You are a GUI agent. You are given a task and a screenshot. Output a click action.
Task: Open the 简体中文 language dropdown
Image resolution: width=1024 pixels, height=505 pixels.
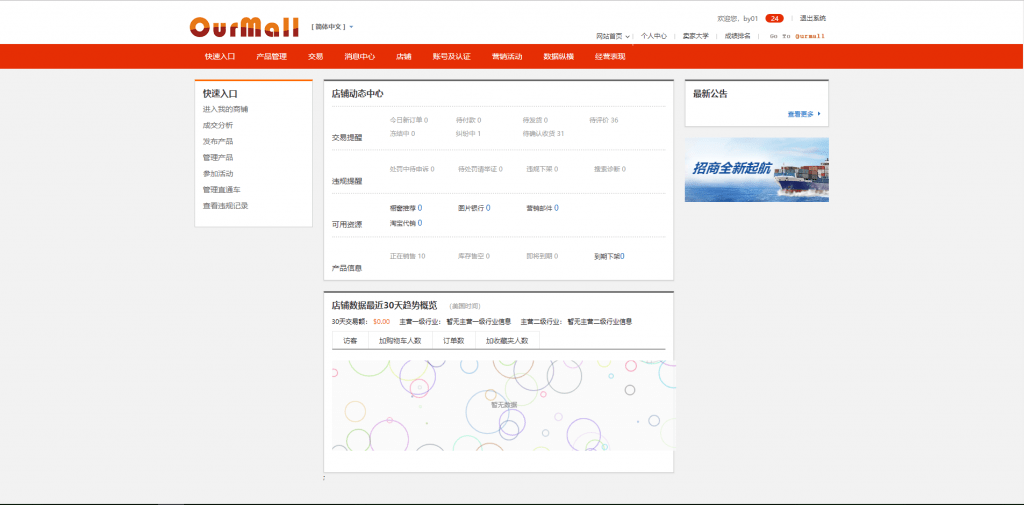point(332,26)
